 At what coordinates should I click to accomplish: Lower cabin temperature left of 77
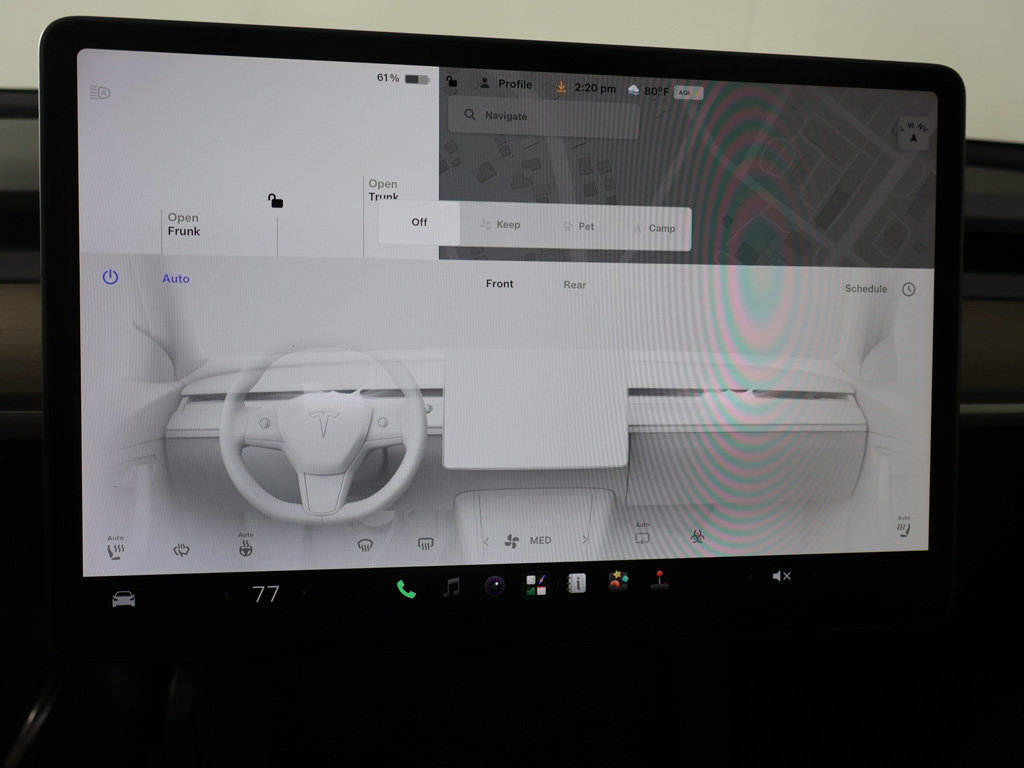[x=227, y=595]
